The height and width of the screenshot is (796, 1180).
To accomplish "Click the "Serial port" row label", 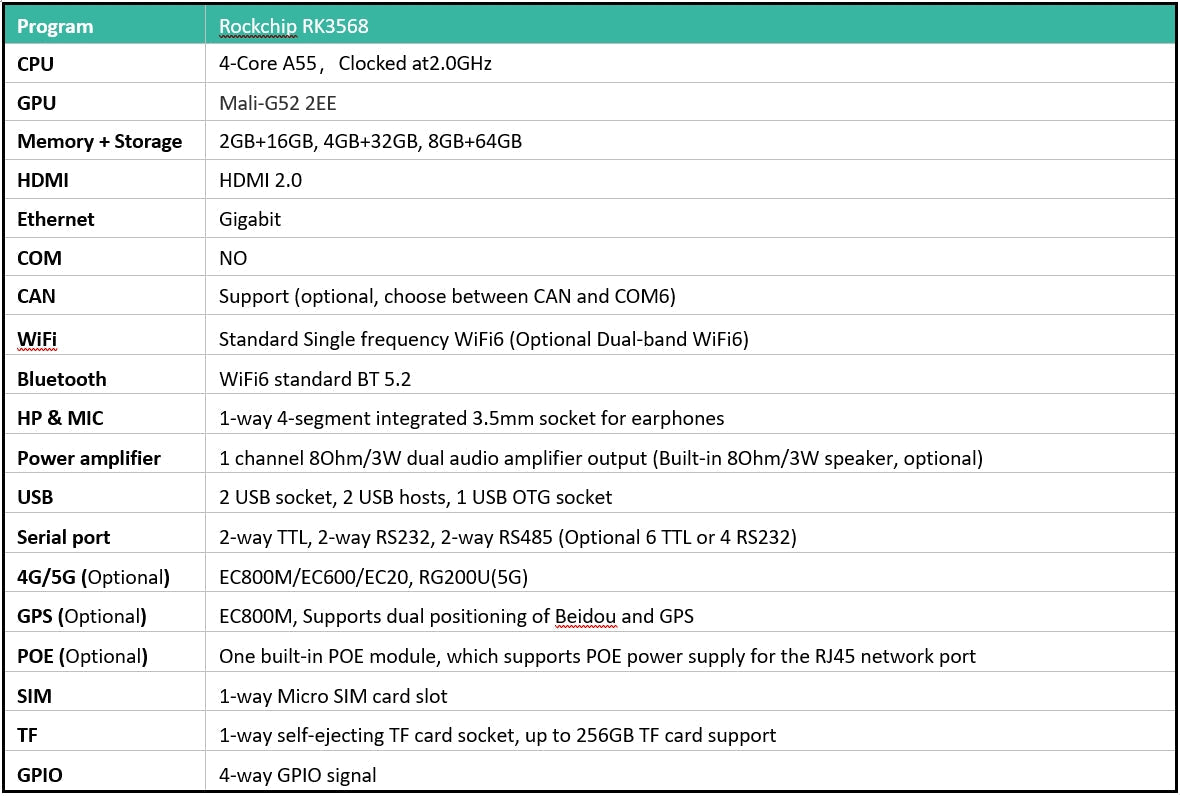I will coord(64,537).
